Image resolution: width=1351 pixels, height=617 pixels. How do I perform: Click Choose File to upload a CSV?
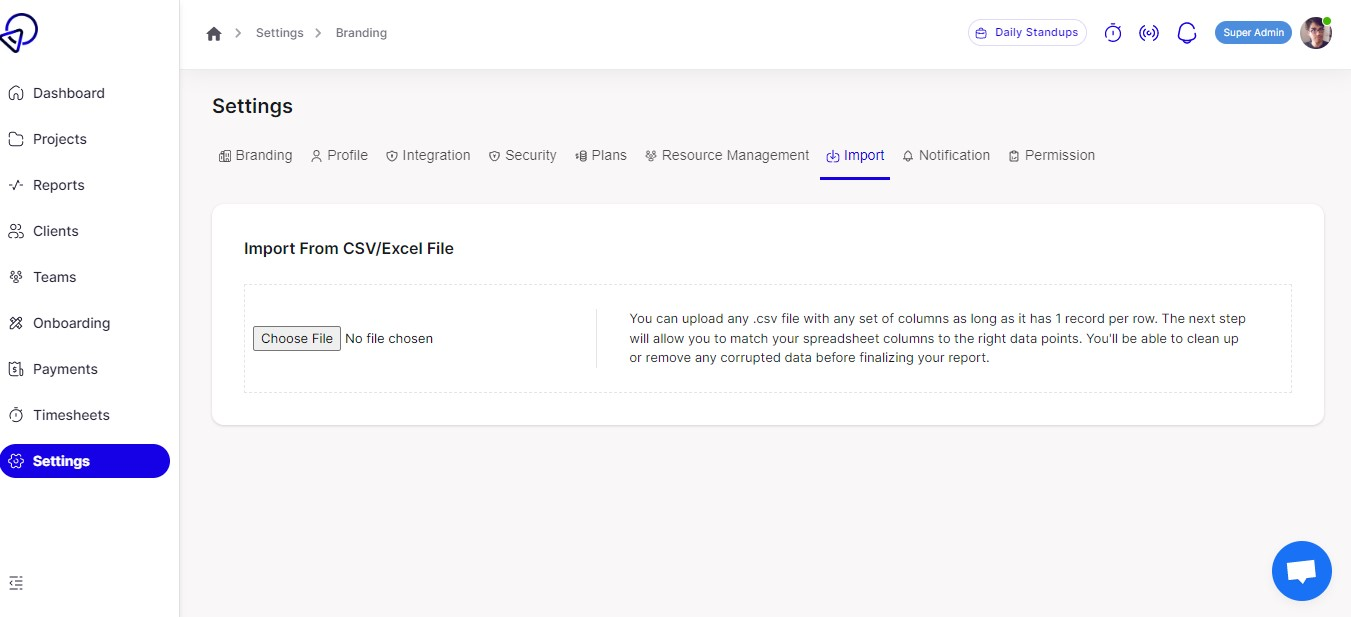pyautogui.click(x=296, y=338)
